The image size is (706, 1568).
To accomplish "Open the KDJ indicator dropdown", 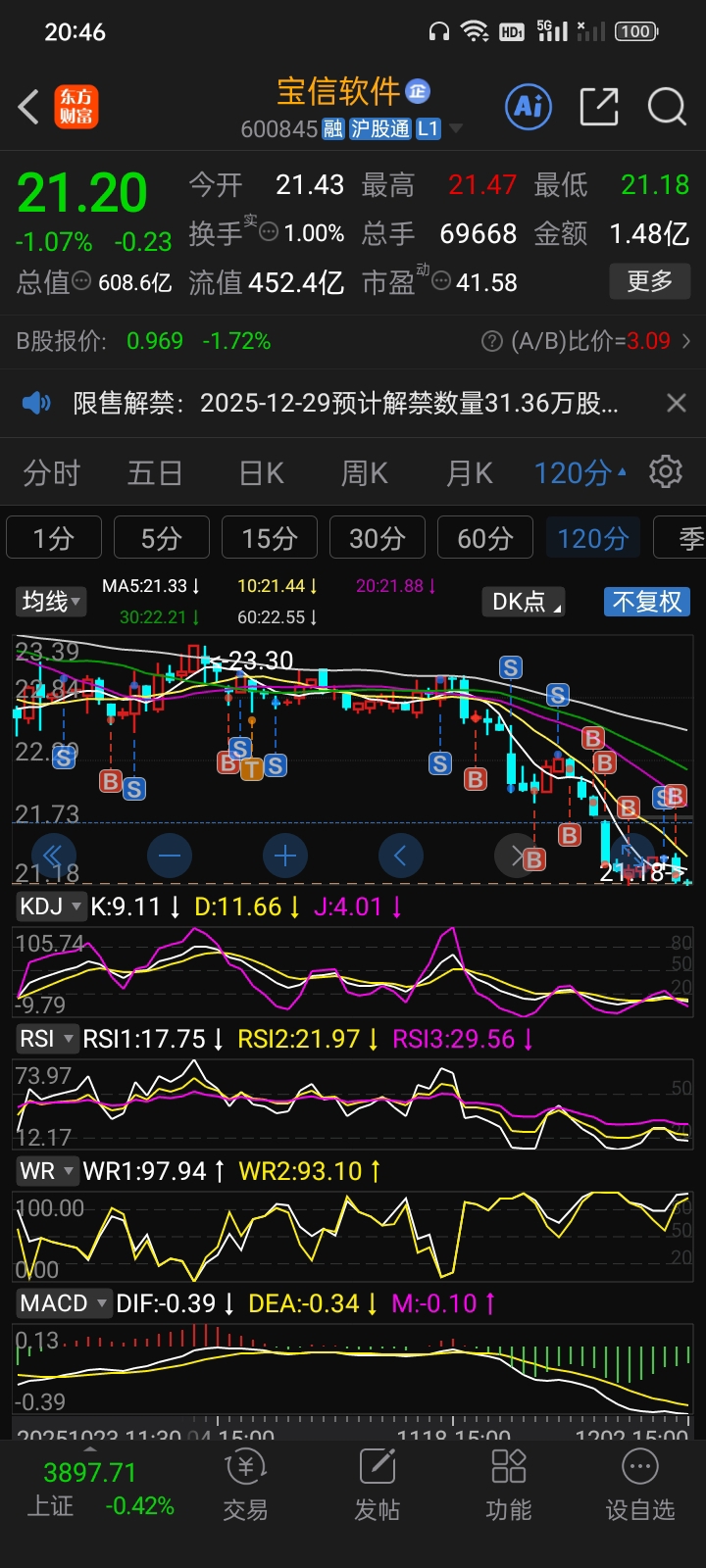I will [x=50, y=906].
